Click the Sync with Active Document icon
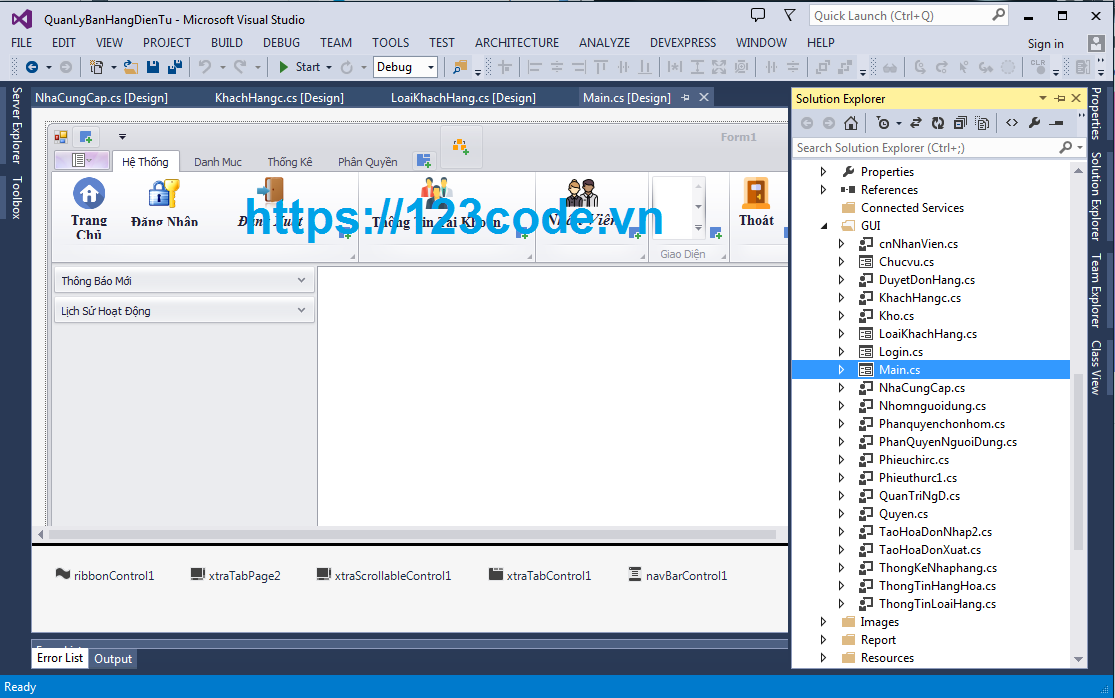This screenshot has width=1115, height=698. pos(915,124)
